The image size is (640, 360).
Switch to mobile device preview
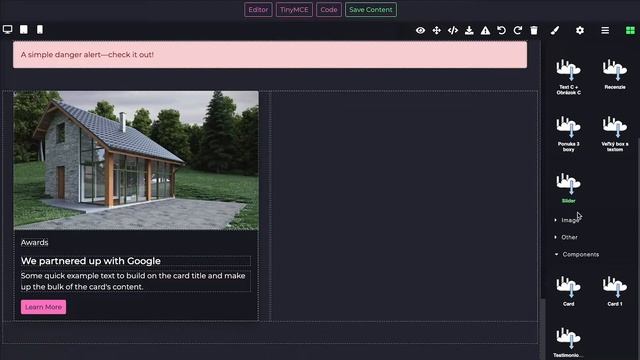click(x=40, y=29)
